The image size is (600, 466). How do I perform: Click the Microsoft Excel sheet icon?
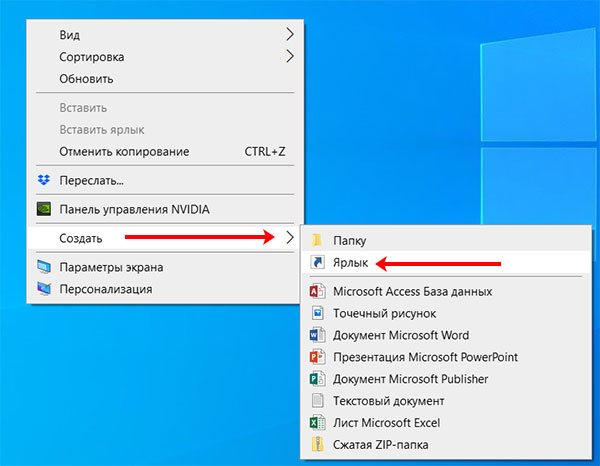317,422
